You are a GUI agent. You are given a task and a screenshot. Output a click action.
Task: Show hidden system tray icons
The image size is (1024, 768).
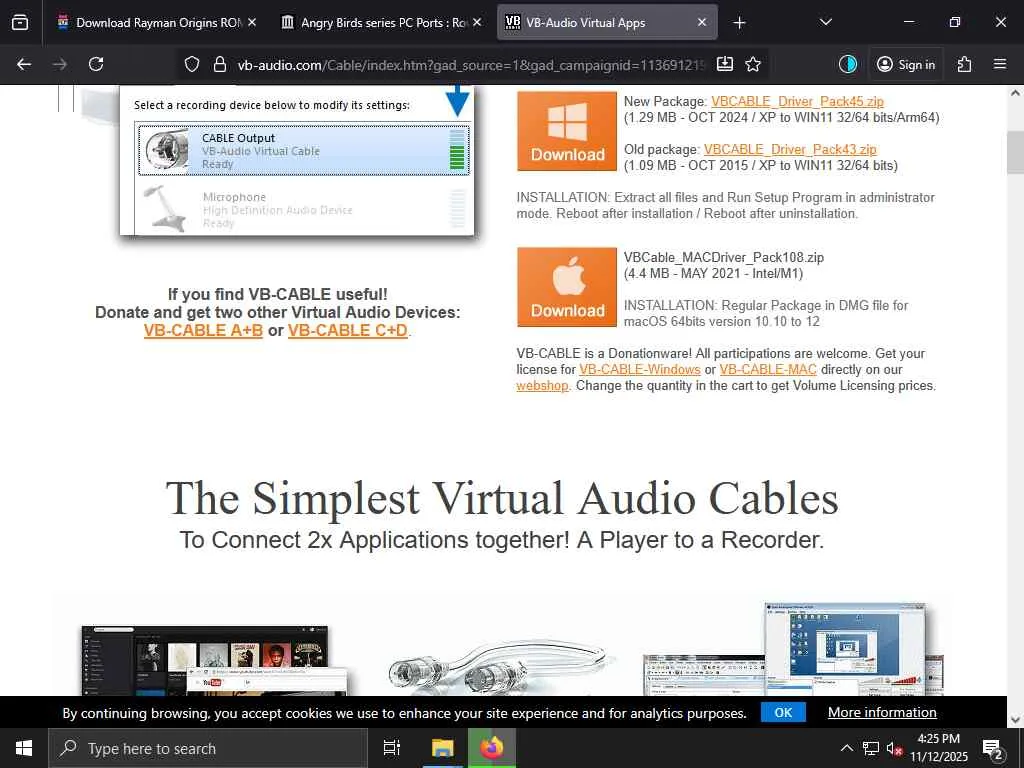tap(846, 748)
